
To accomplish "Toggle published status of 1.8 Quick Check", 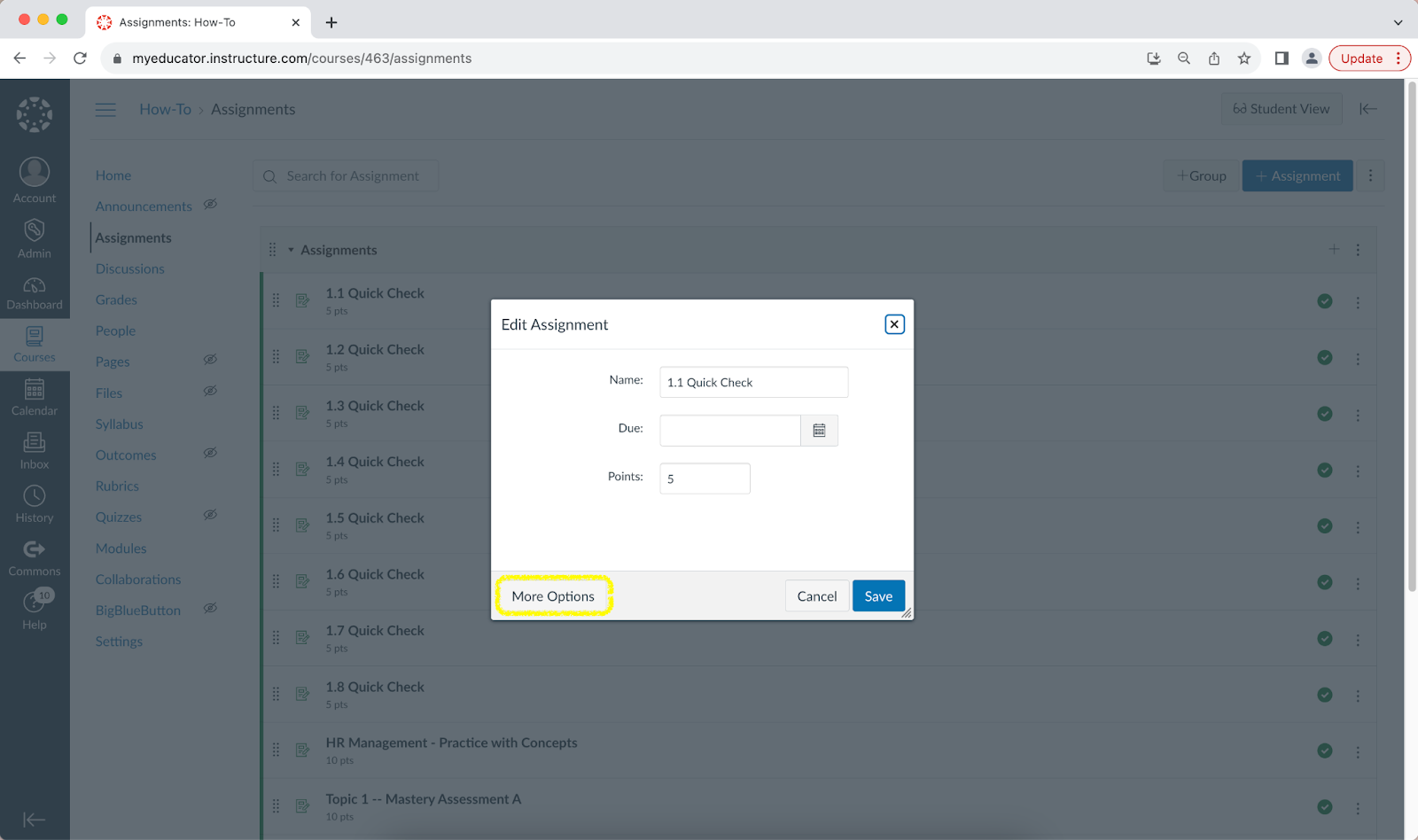I will tap(1325, 695).
